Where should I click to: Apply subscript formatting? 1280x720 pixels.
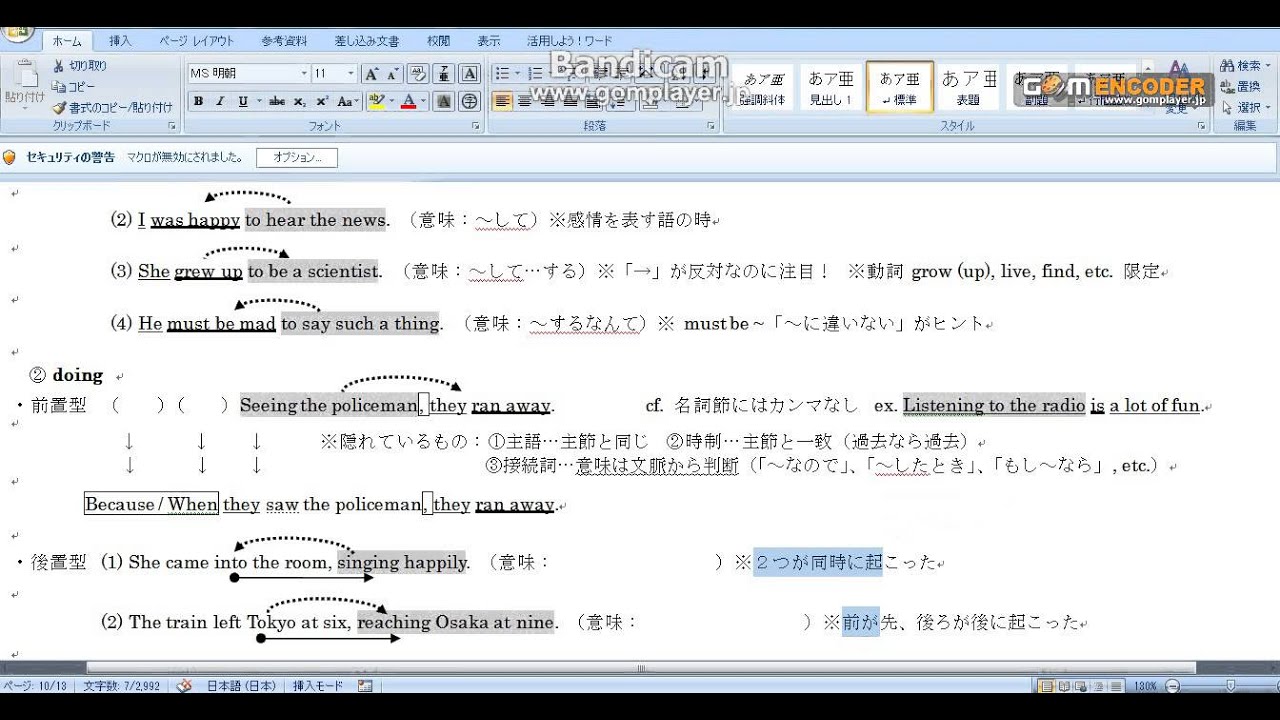299,102
